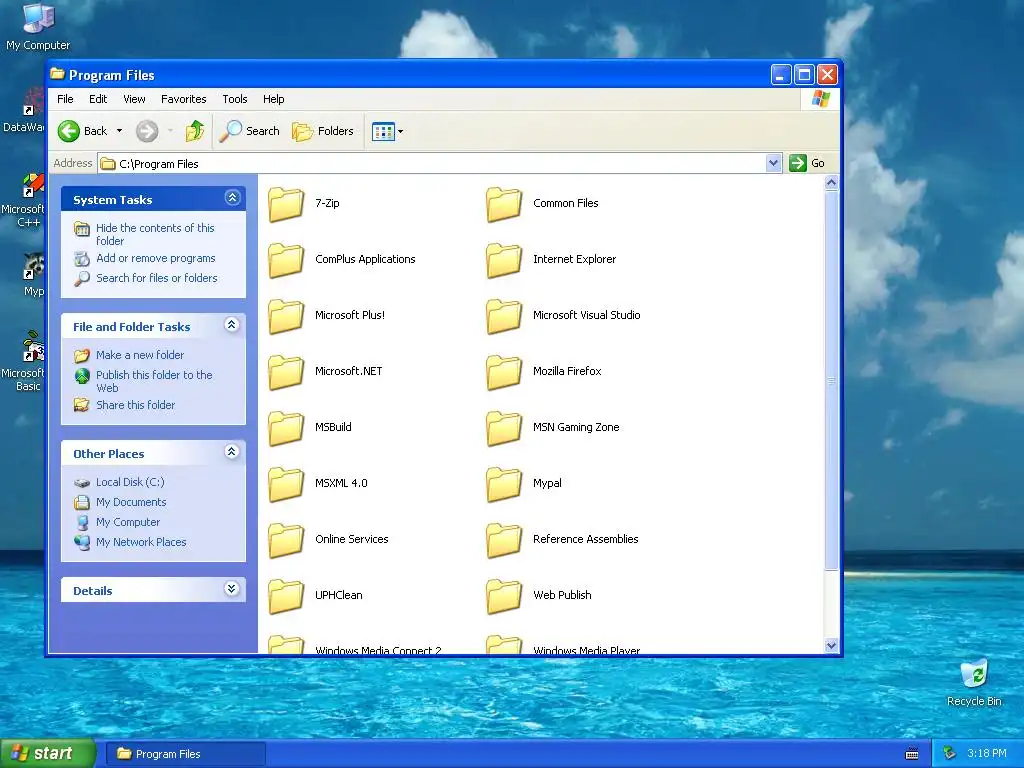Click the keyboard icon in system tray
Screen dimensions: 1024x768
click(912, 754)
